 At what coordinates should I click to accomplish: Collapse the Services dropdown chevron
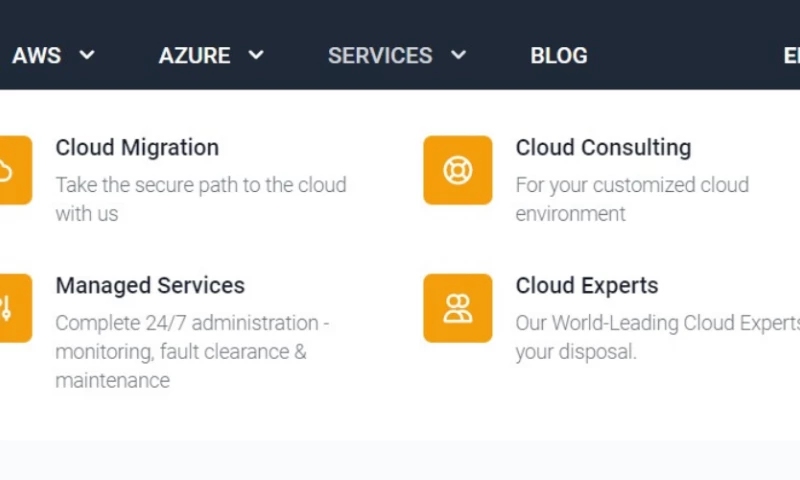[x=458, y=55]
